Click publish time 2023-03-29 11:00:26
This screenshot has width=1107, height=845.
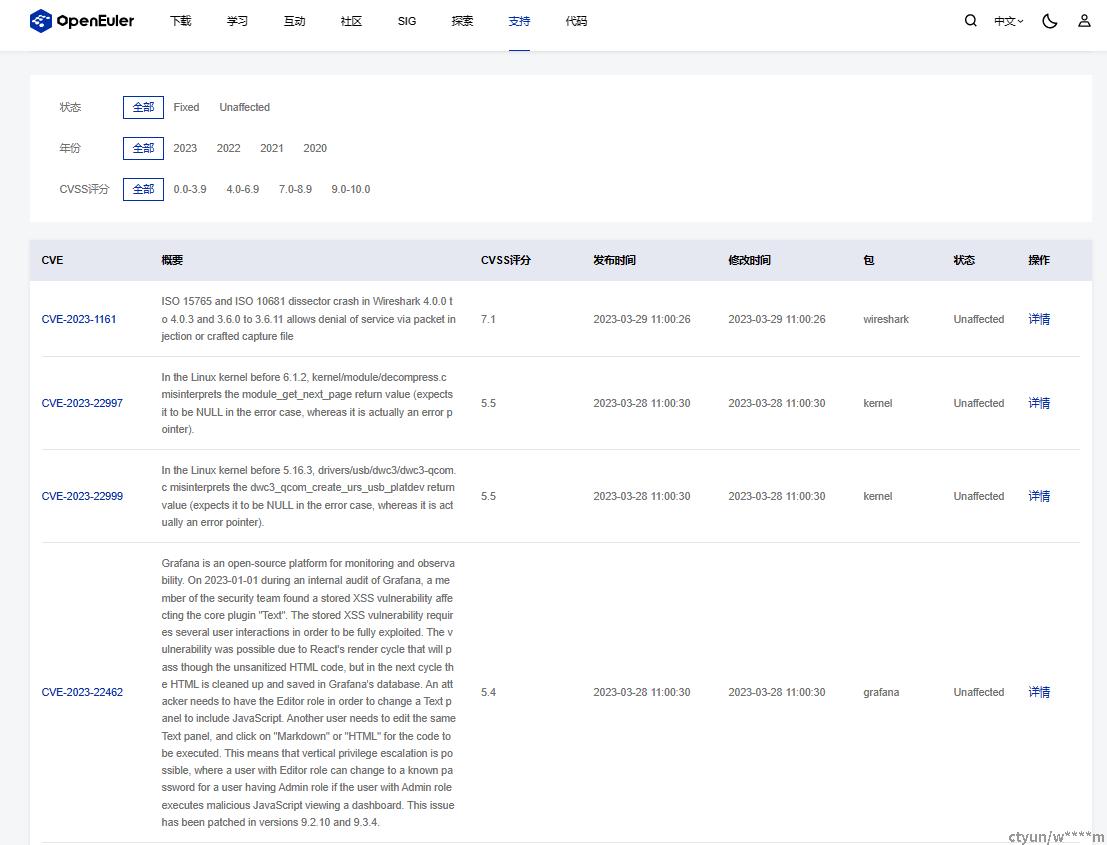point(642,319)
